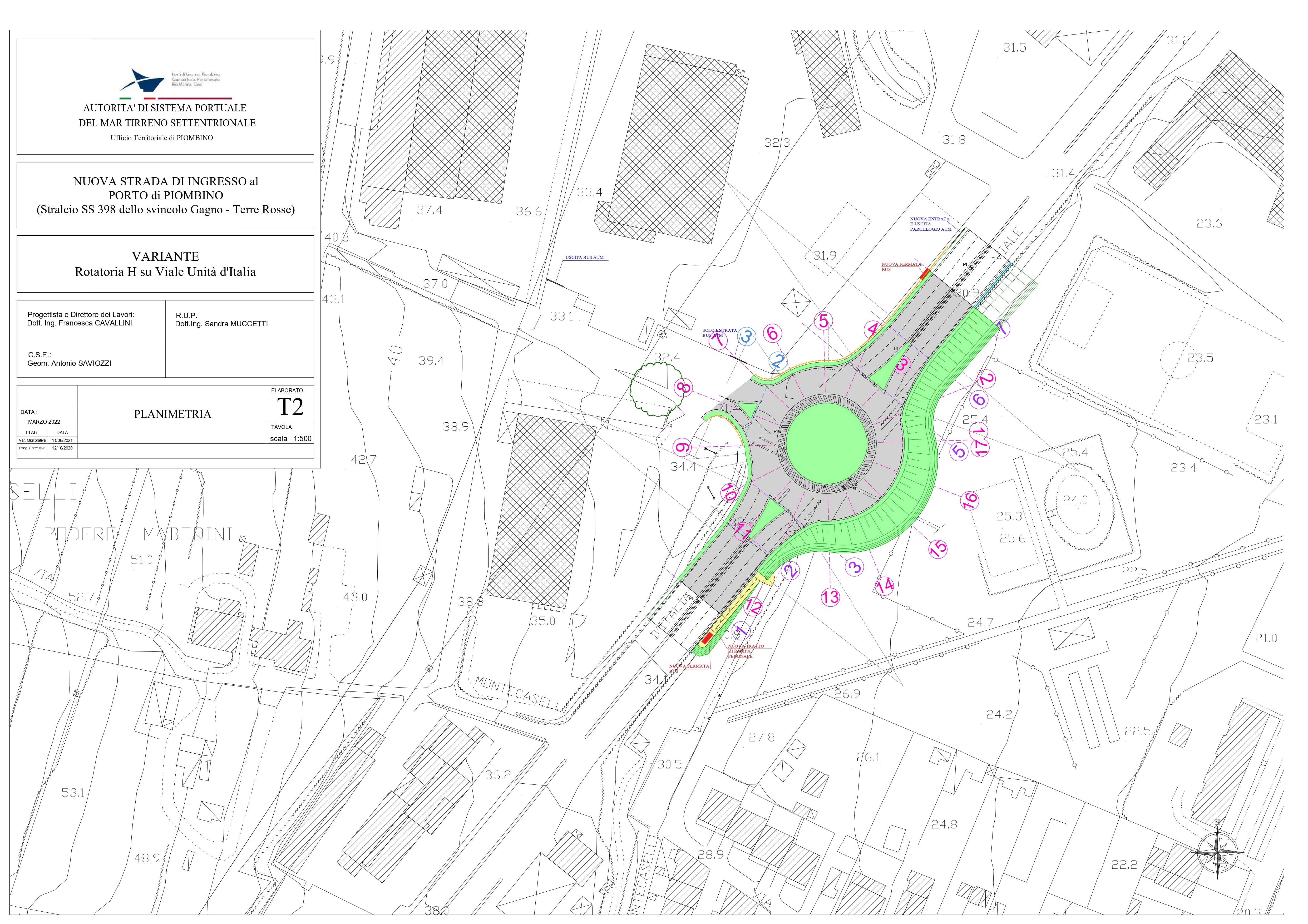Click the VARIANTE Rotatoria H title box
This screenshot has height=924, width=1308.
[x=165, y=264]
